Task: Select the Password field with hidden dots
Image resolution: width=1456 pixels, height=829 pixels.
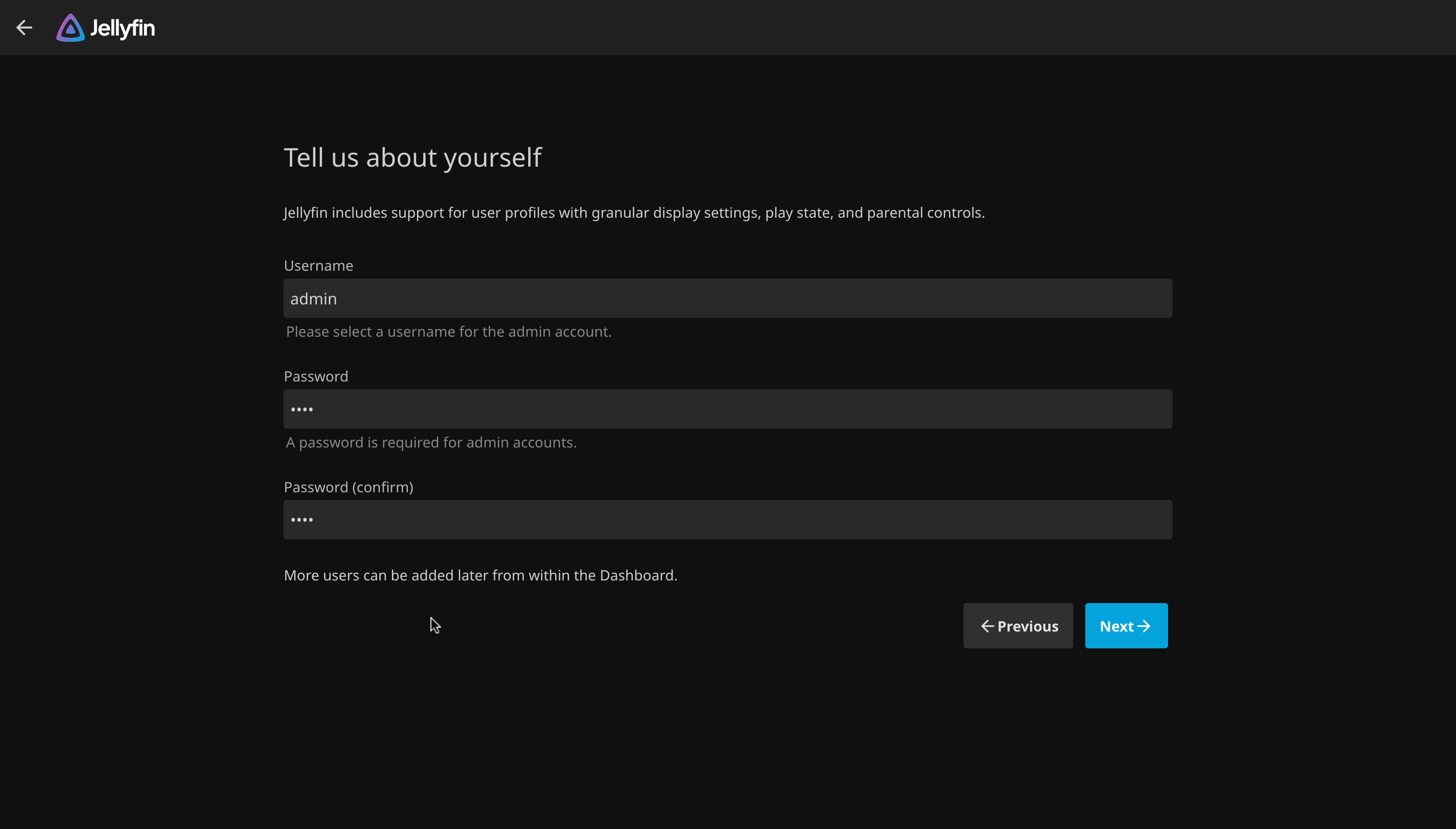Action: [x=727, y=408]
